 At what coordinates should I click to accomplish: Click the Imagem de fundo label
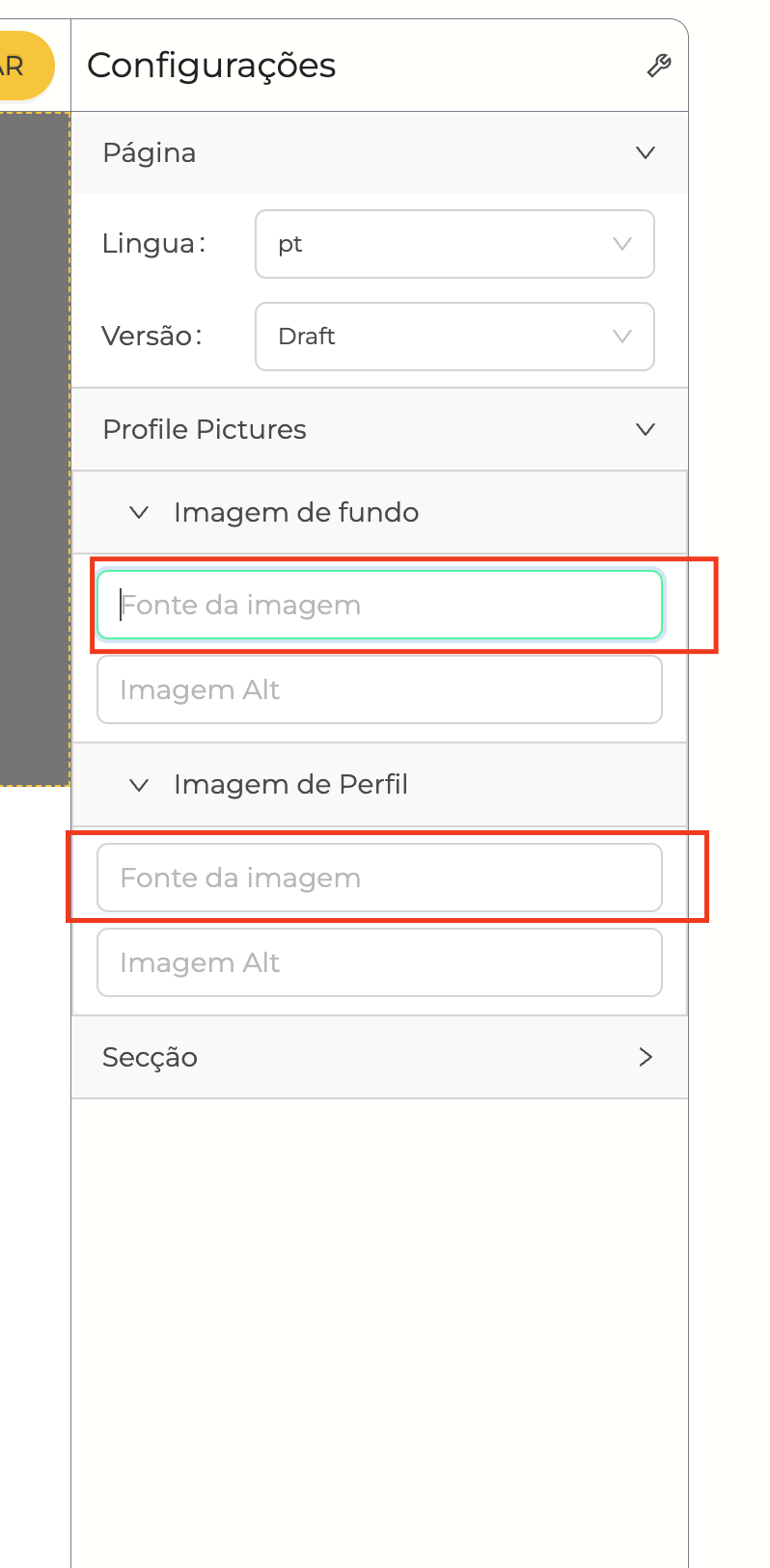click(x=296, y=512)
